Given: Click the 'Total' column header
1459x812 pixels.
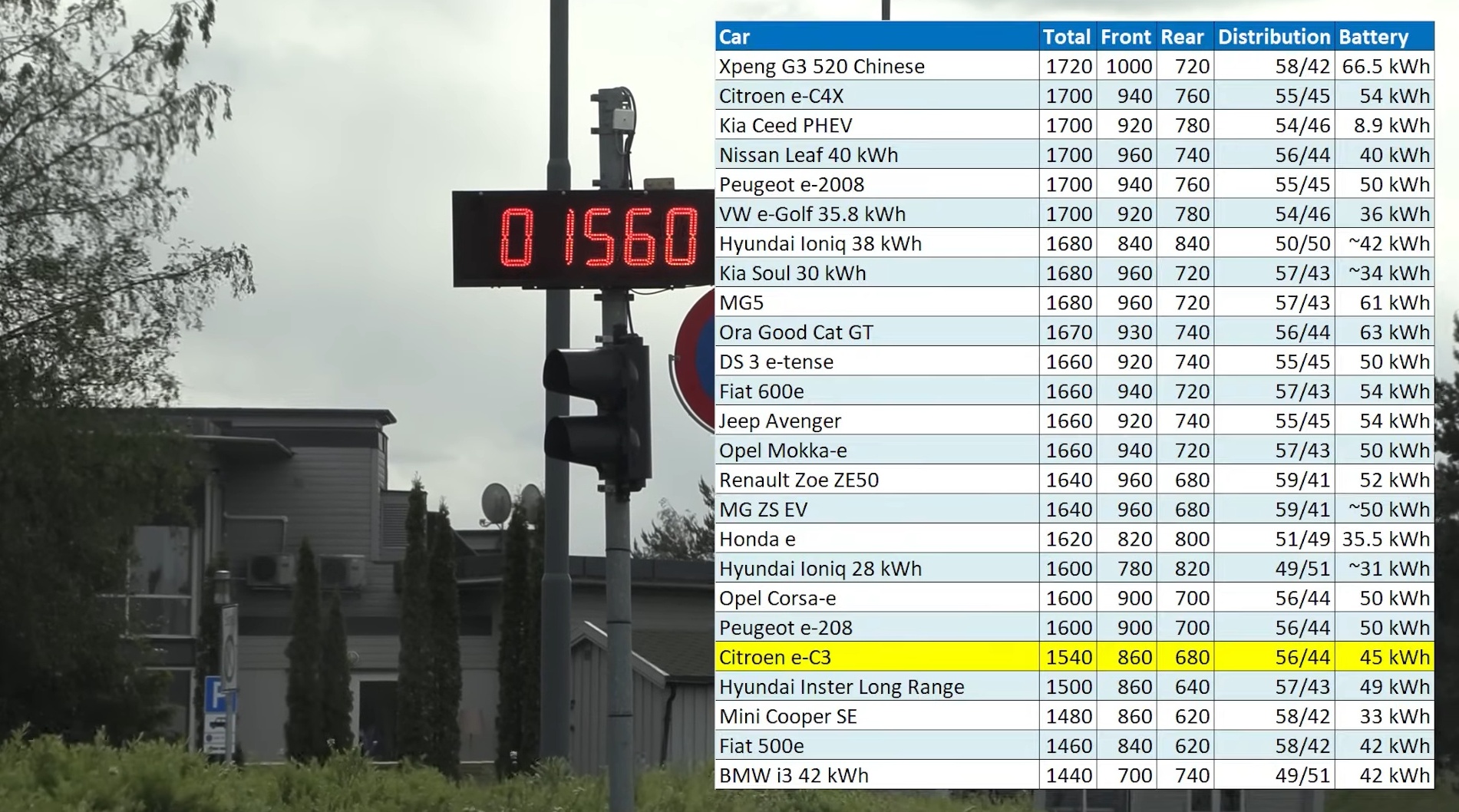Looking at the screenshot, I should [x=1067, y=36].
